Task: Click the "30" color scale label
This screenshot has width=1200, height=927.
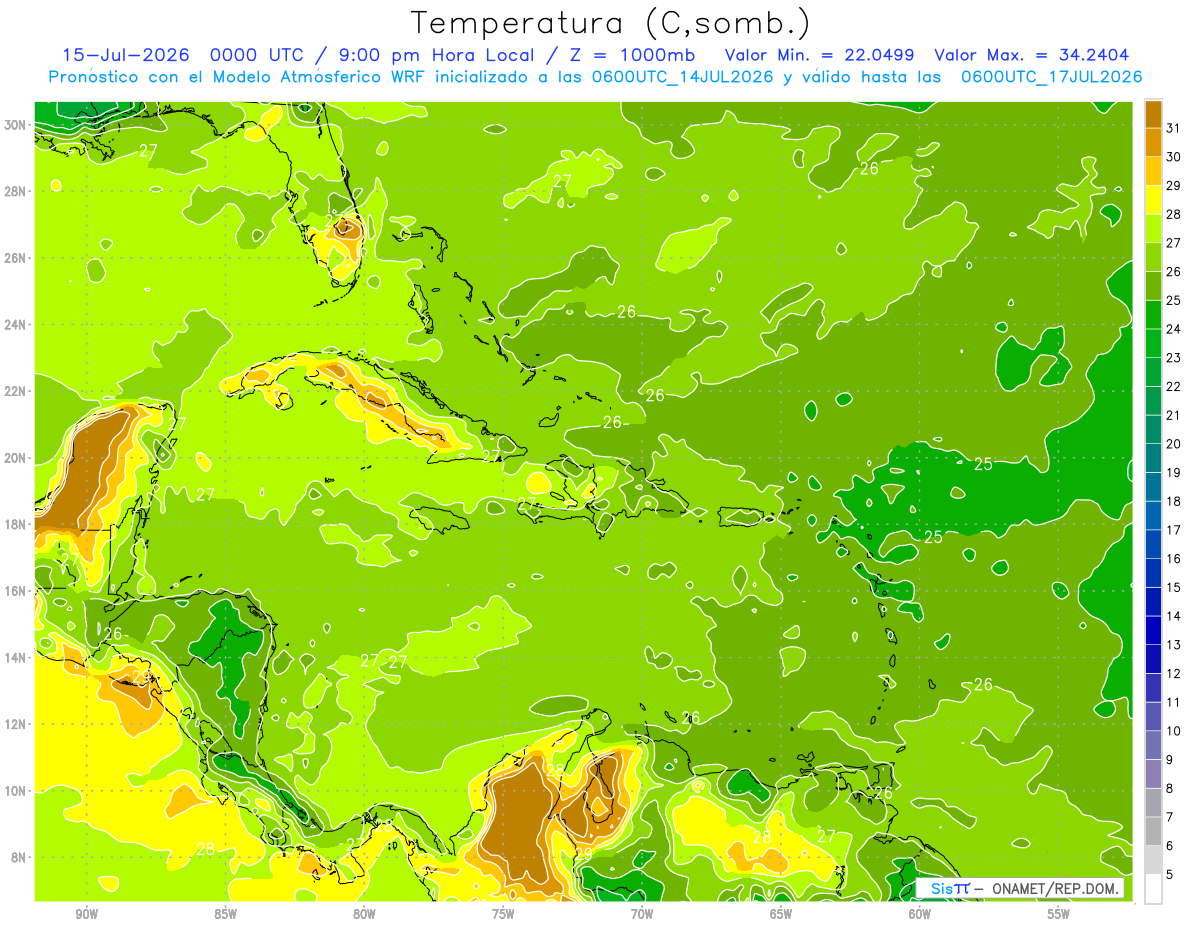Action: click(1174, 157)
